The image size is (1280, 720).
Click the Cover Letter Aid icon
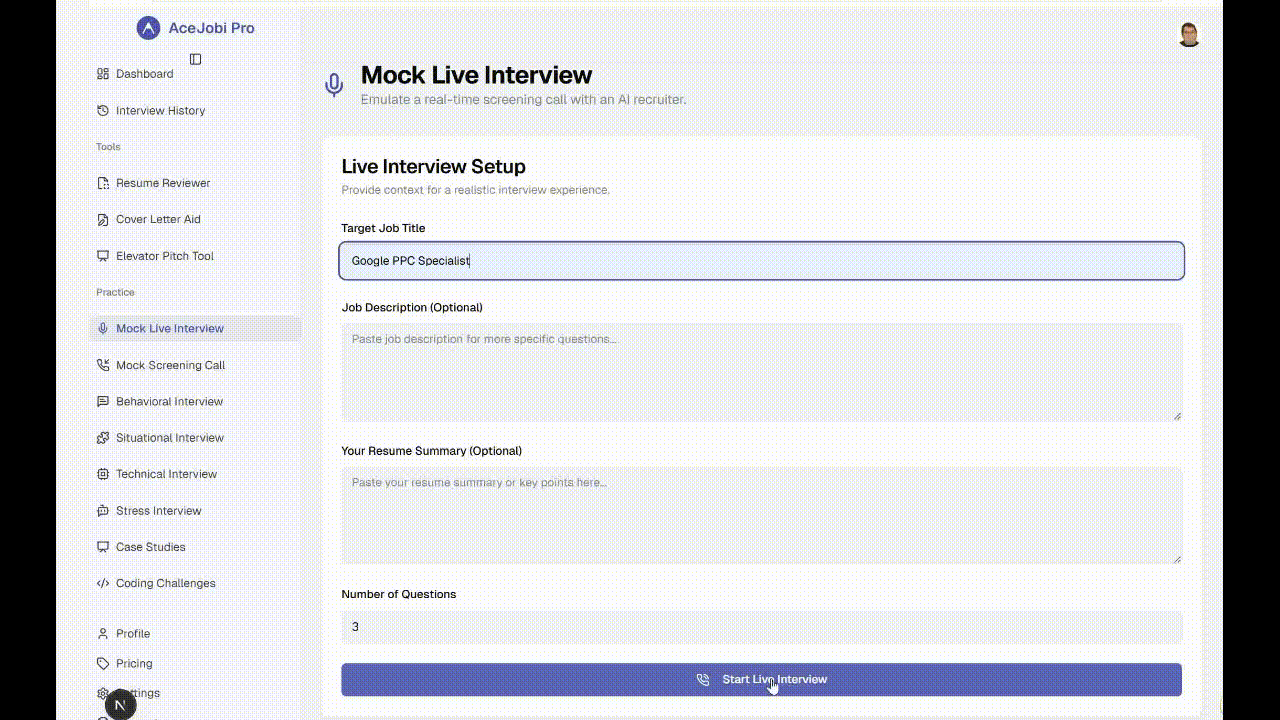tap(103, 220)
